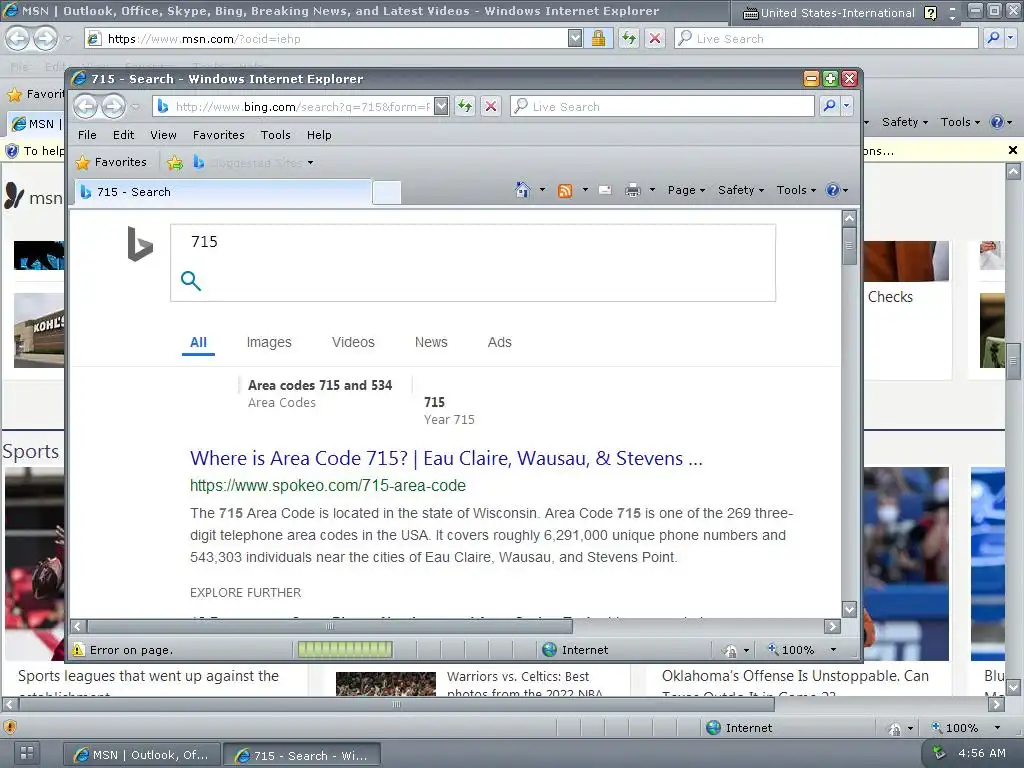Open Tools dropdown in Bing command bar
The height and width of the screenshot is (768, 1024).
796,190
